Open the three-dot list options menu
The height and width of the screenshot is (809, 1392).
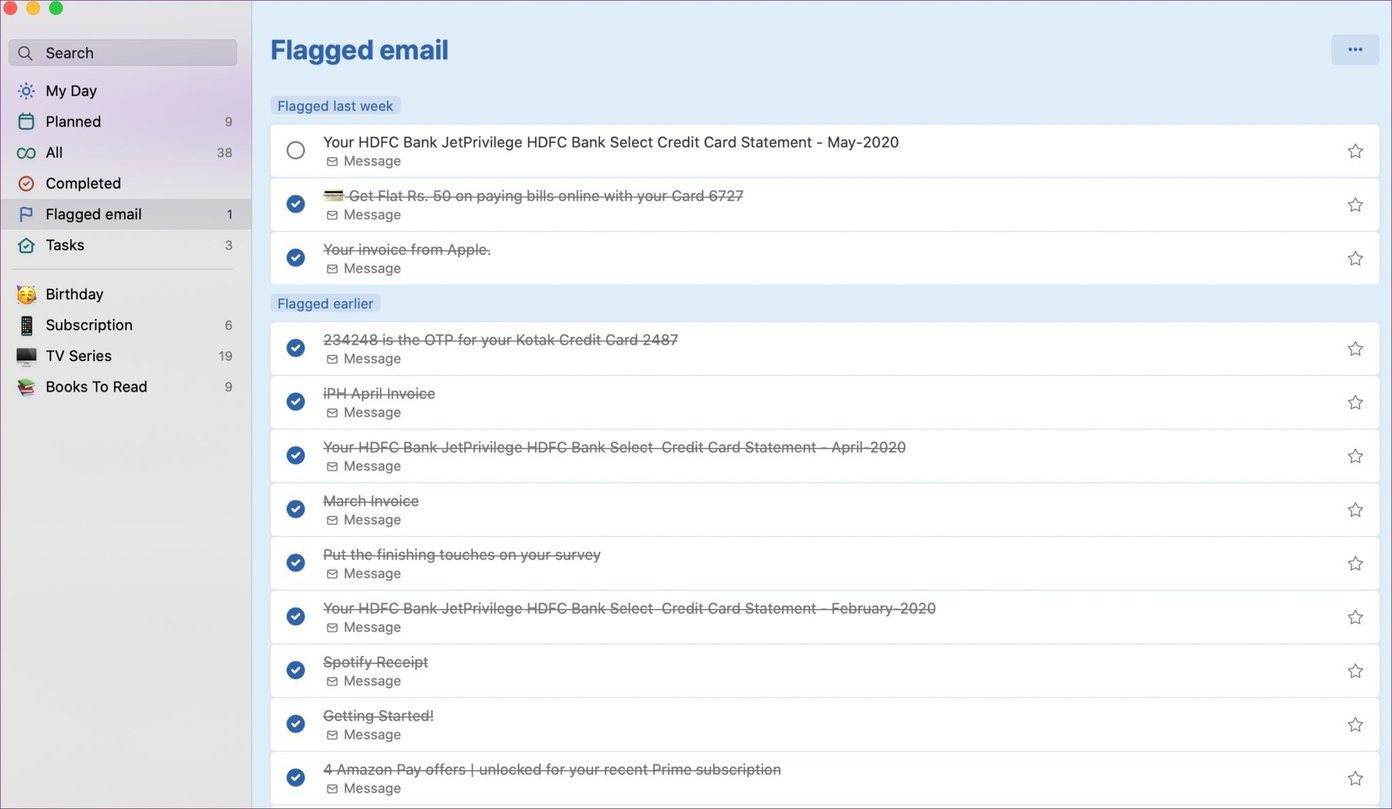click(1355, 50)
